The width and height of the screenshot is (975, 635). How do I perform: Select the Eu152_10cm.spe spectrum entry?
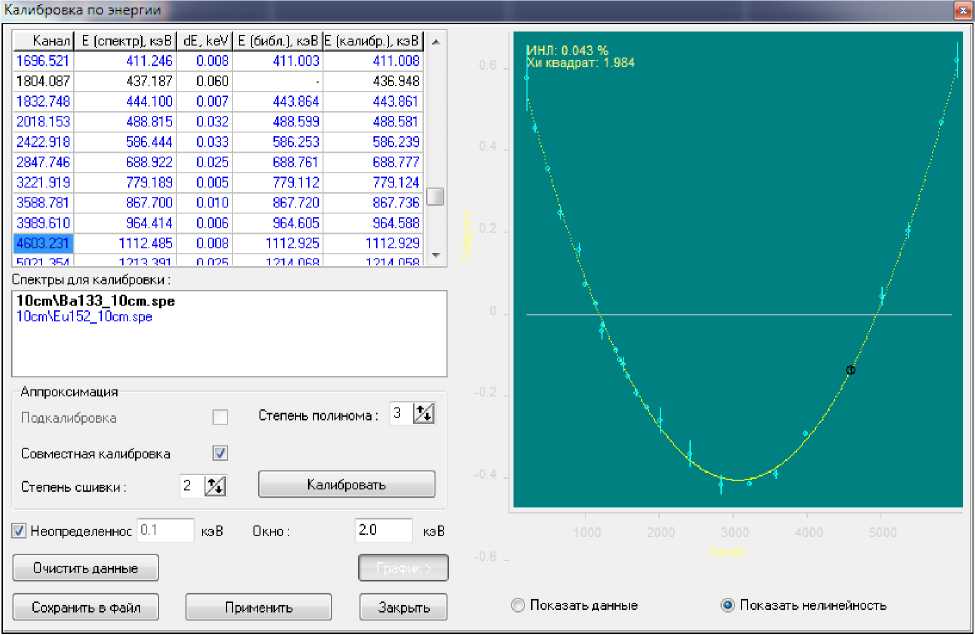click(85, 317)
